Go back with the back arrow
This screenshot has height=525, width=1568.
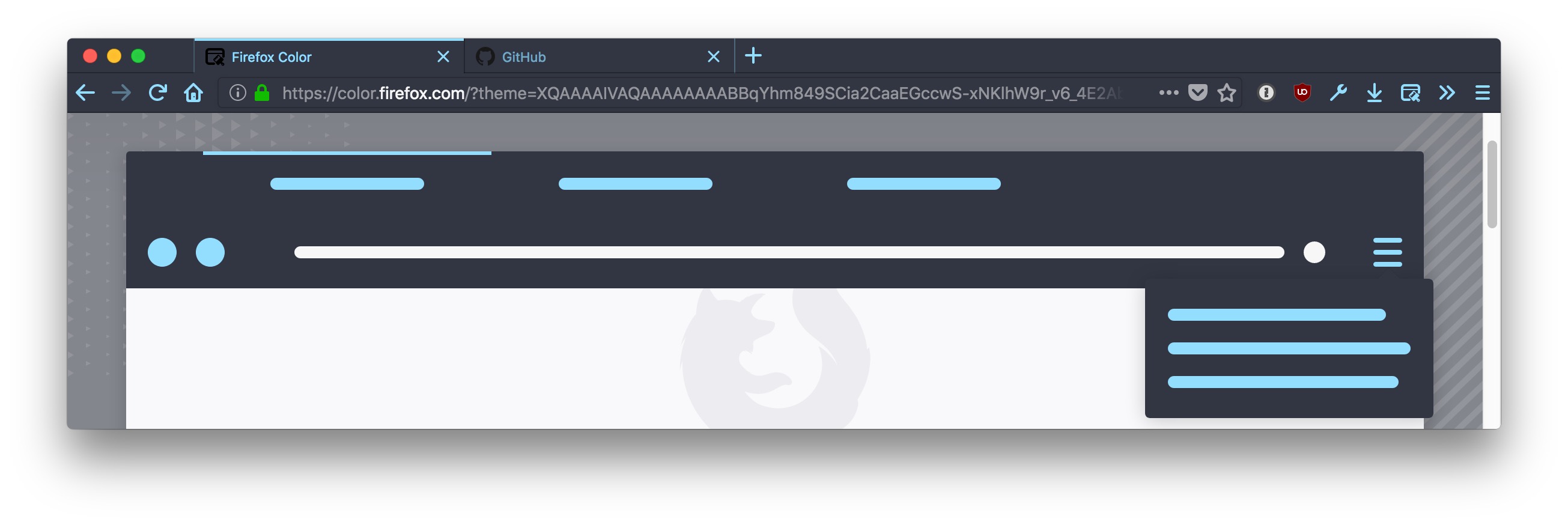(85, 93)
